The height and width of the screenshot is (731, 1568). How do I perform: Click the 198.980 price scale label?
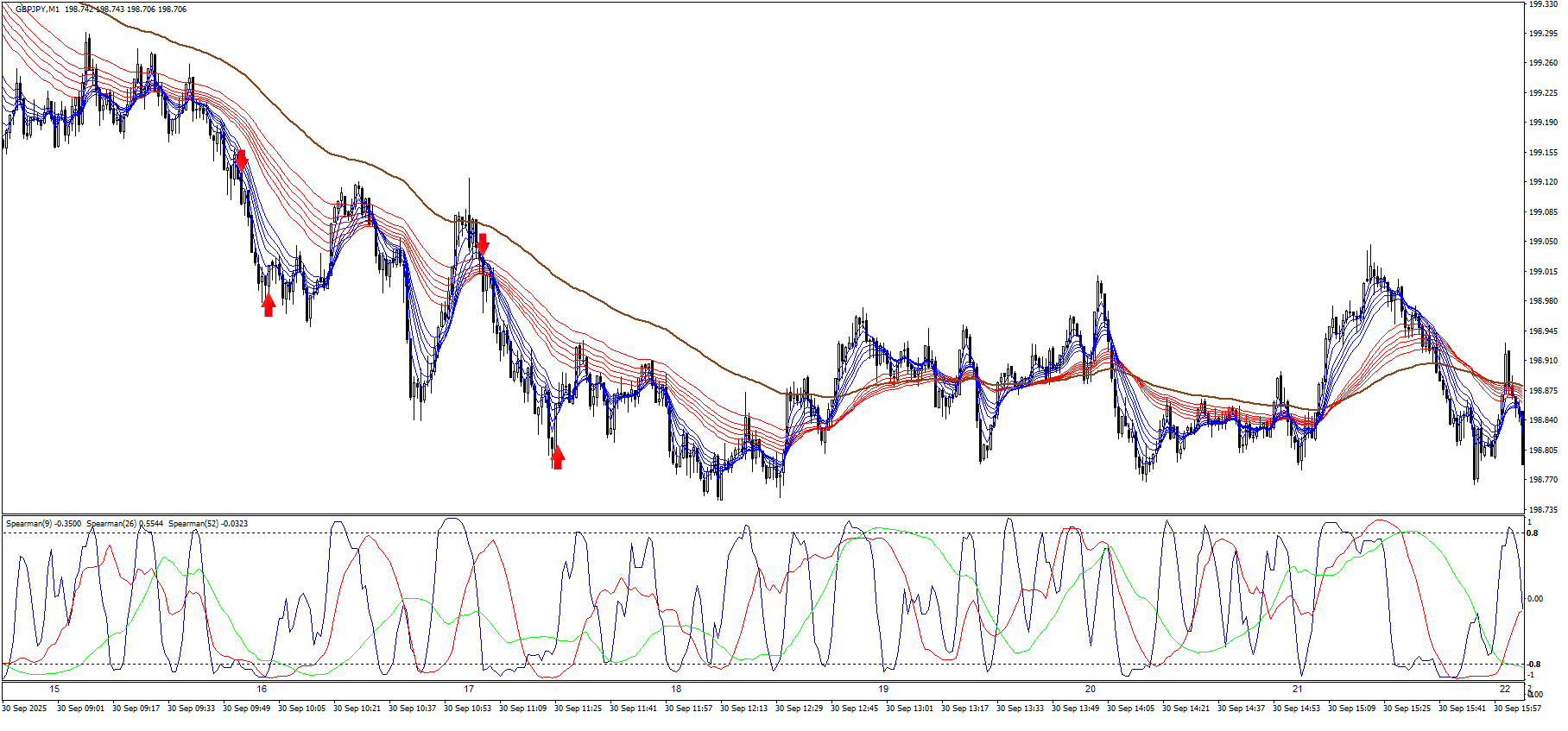(x=1543, y=301)
